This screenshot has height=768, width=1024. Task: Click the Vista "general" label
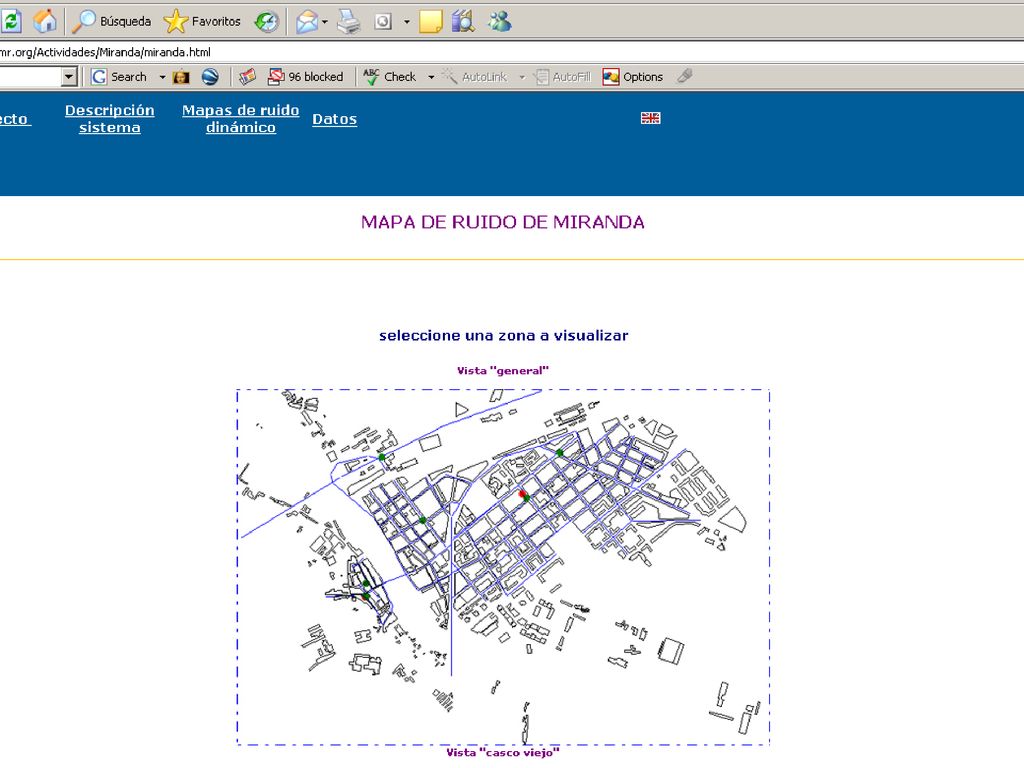(x=503, y=371)
